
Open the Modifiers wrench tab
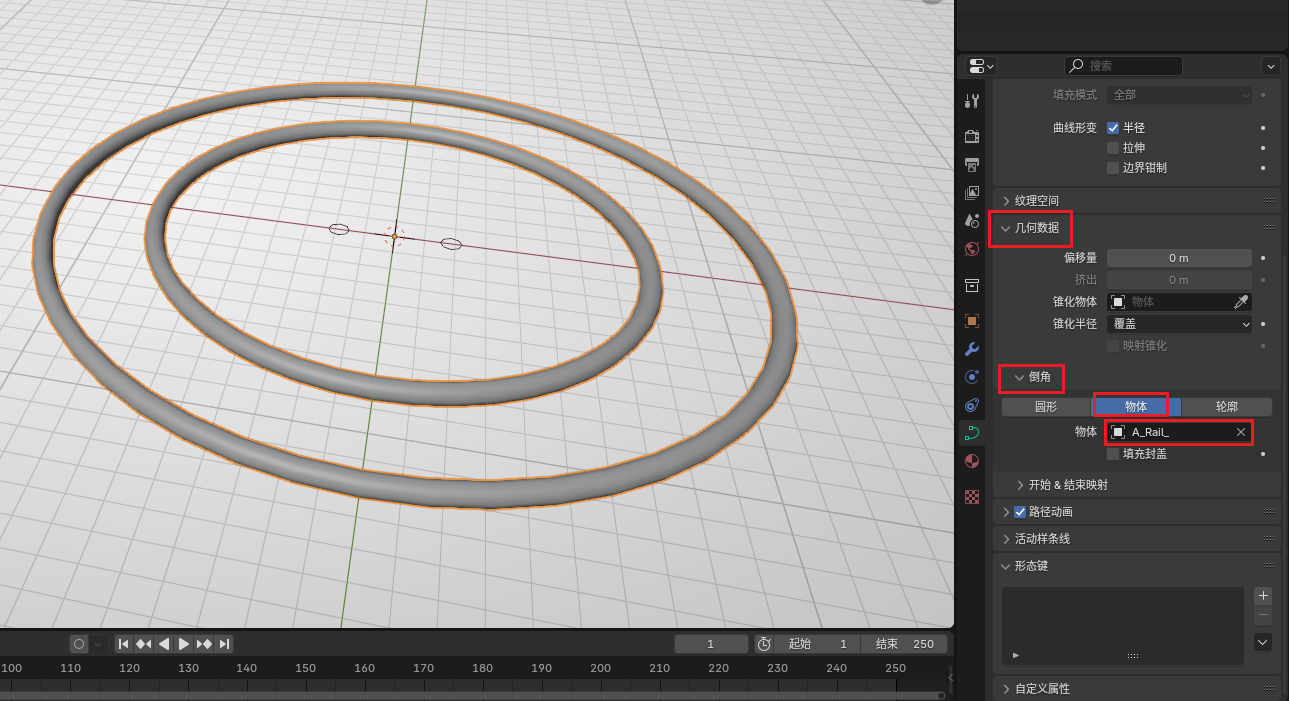[x=971, y=349]
